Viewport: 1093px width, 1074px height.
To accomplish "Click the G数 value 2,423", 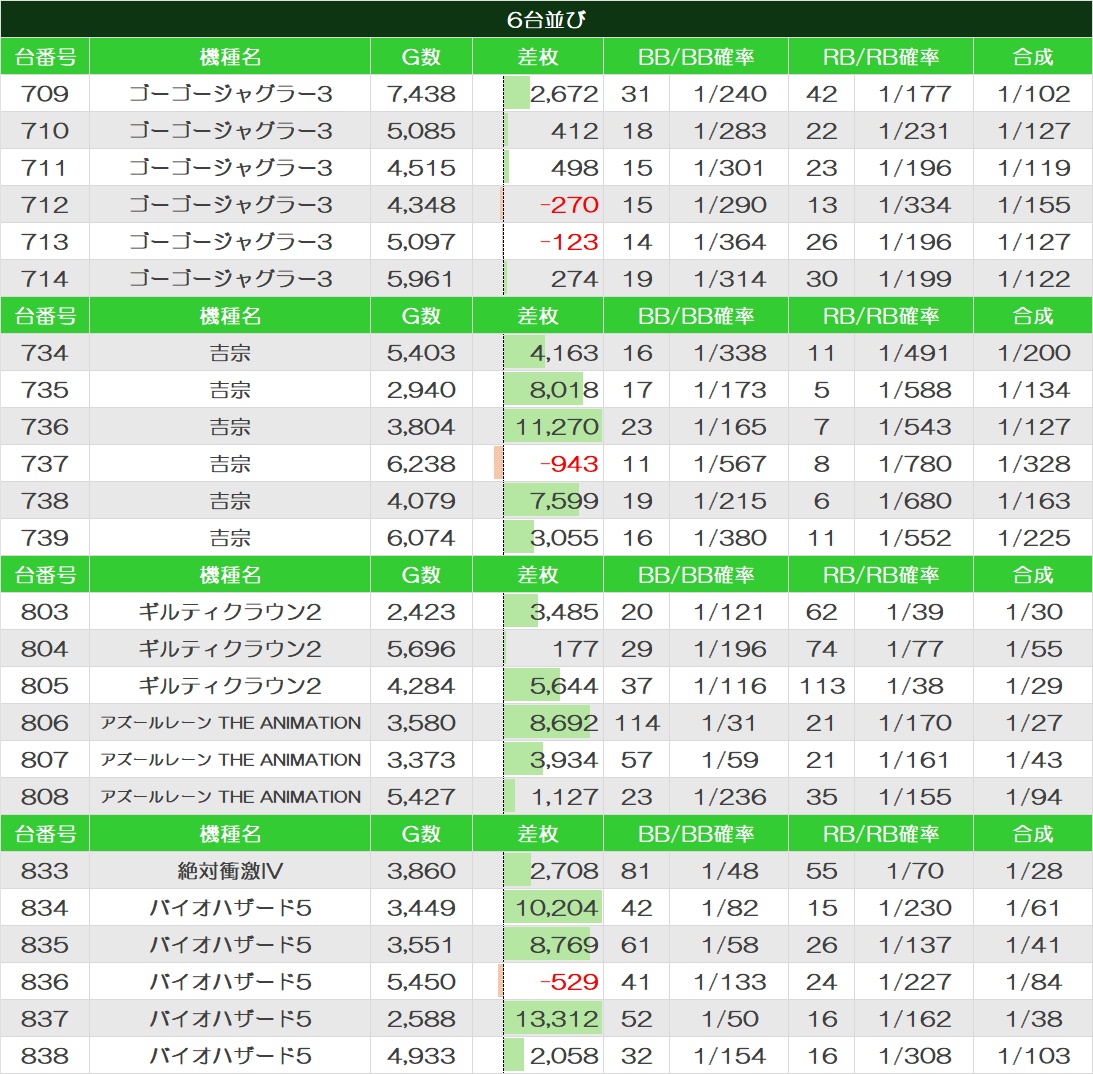I will coord(421,611).
